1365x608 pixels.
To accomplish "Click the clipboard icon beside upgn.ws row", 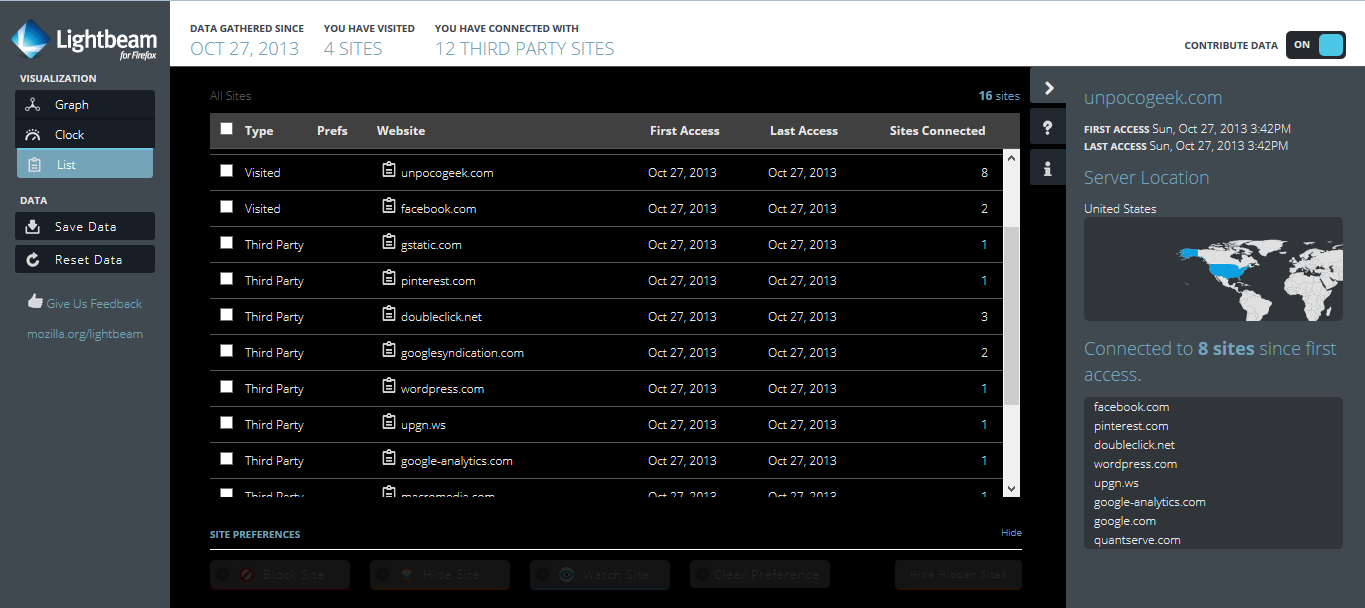I will point(389,423).
